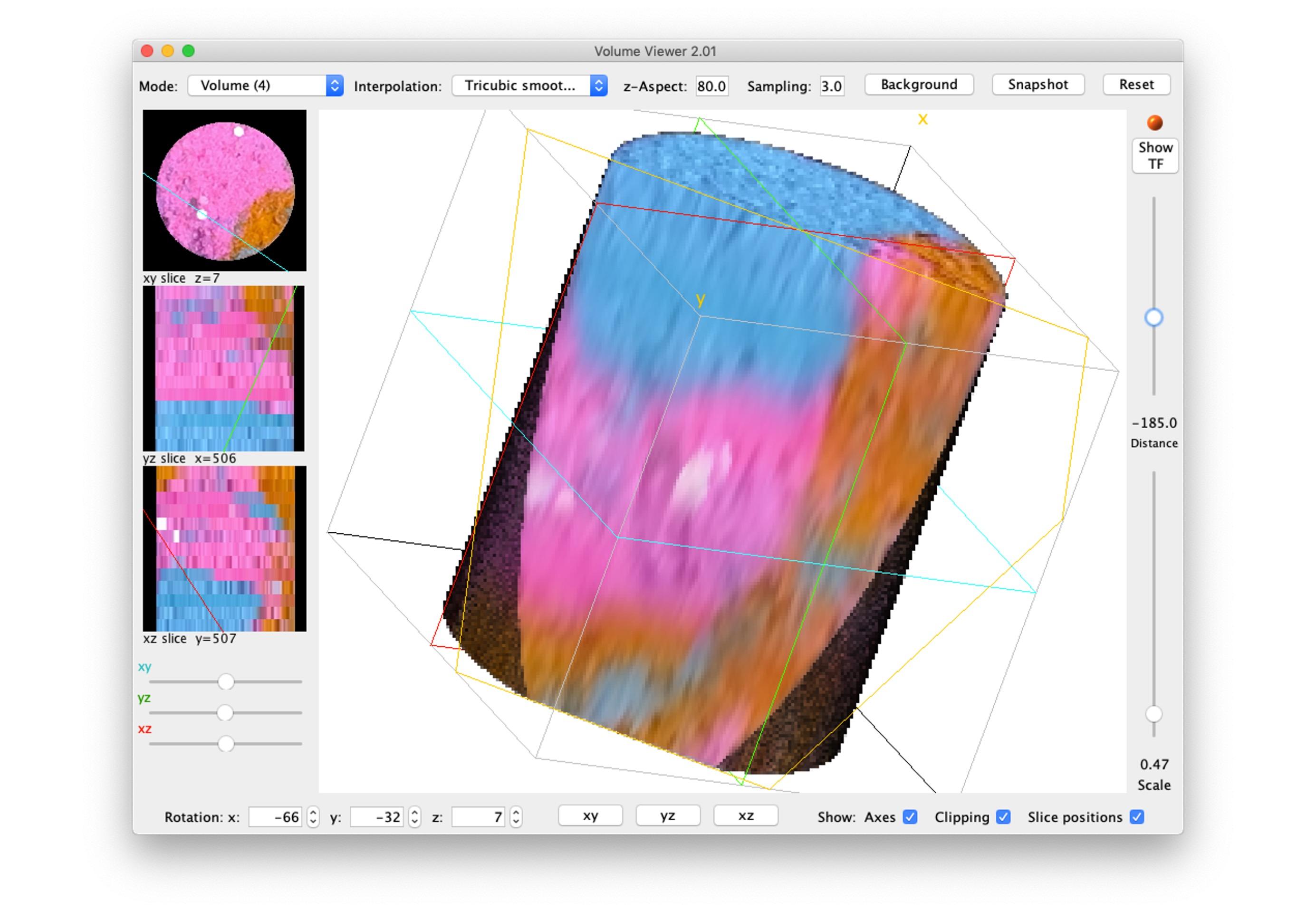Click the Rotation z stepper arrows
Image resolution: width=1316 pixels, height=911 pixels.
pos(516,817)
